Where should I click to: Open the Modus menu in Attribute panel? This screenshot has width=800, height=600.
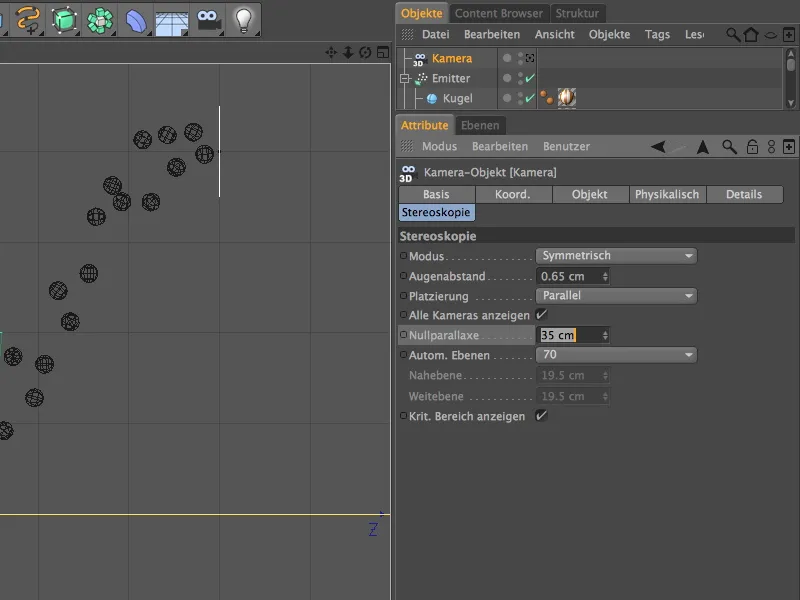[x=439, y=146]
